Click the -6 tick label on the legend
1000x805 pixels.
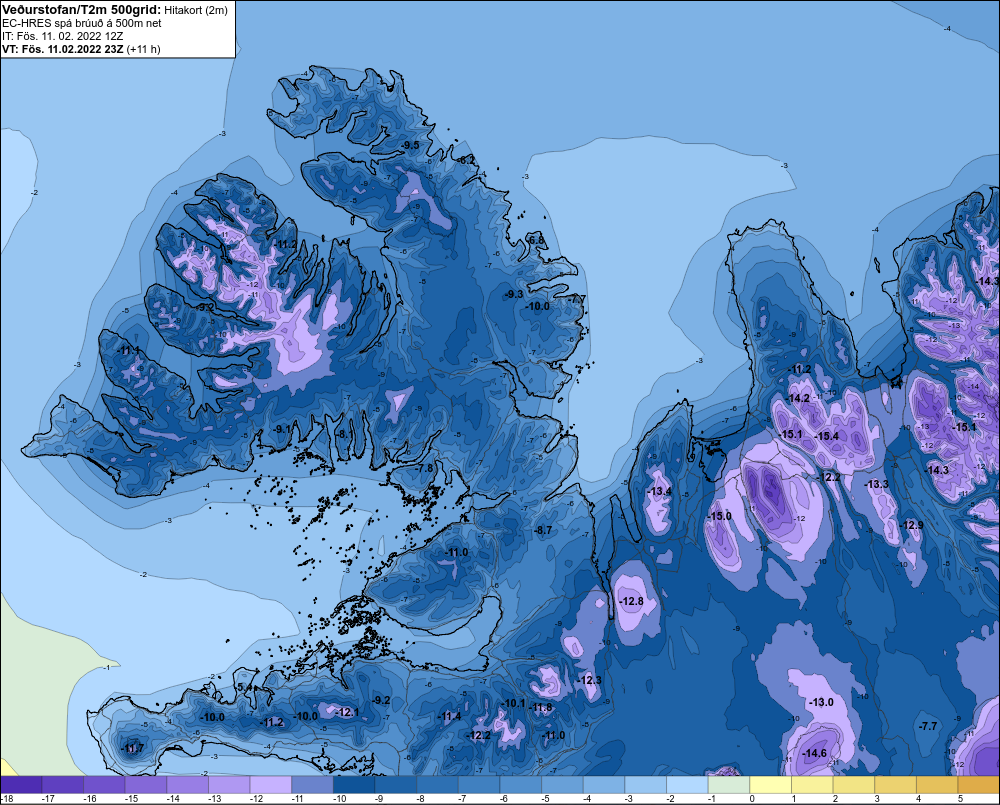click(x=504, y=799)
